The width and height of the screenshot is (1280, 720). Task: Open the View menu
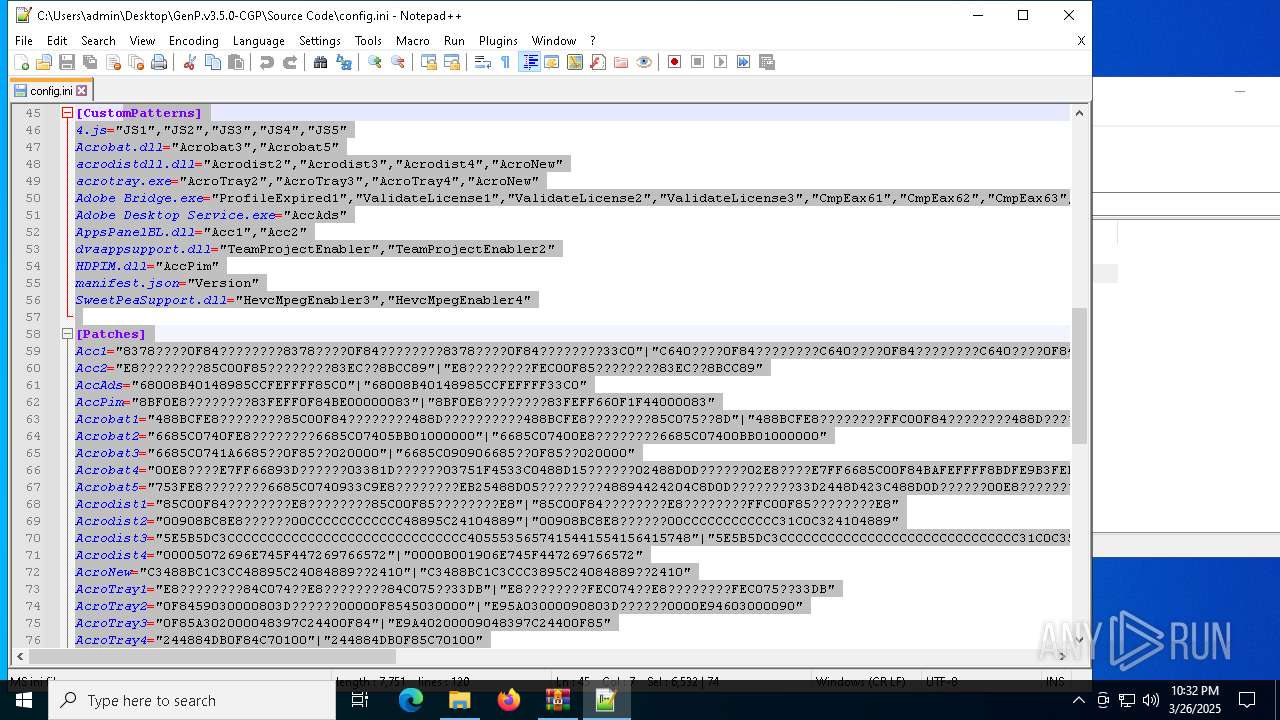click(x=142, y=41)
